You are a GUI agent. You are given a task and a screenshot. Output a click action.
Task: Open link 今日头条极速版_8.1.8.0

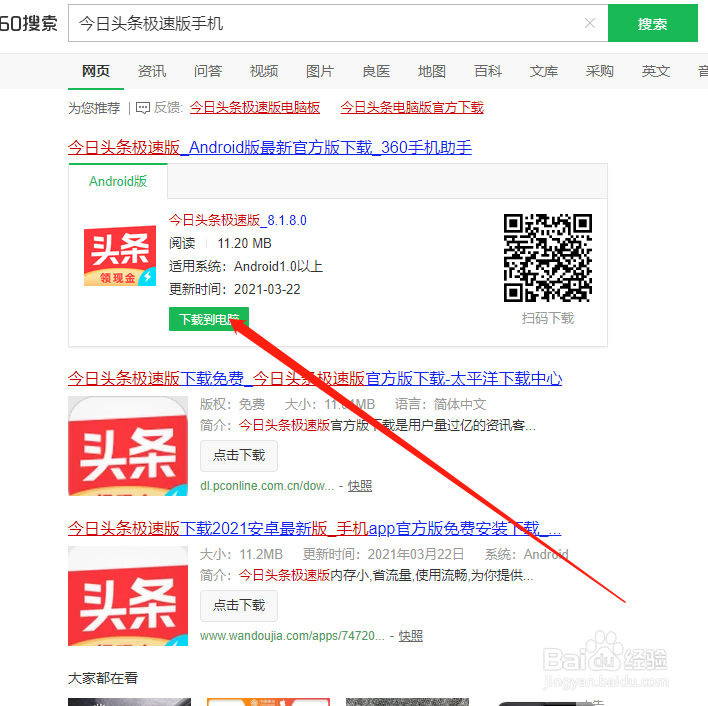tap(238, 220)
